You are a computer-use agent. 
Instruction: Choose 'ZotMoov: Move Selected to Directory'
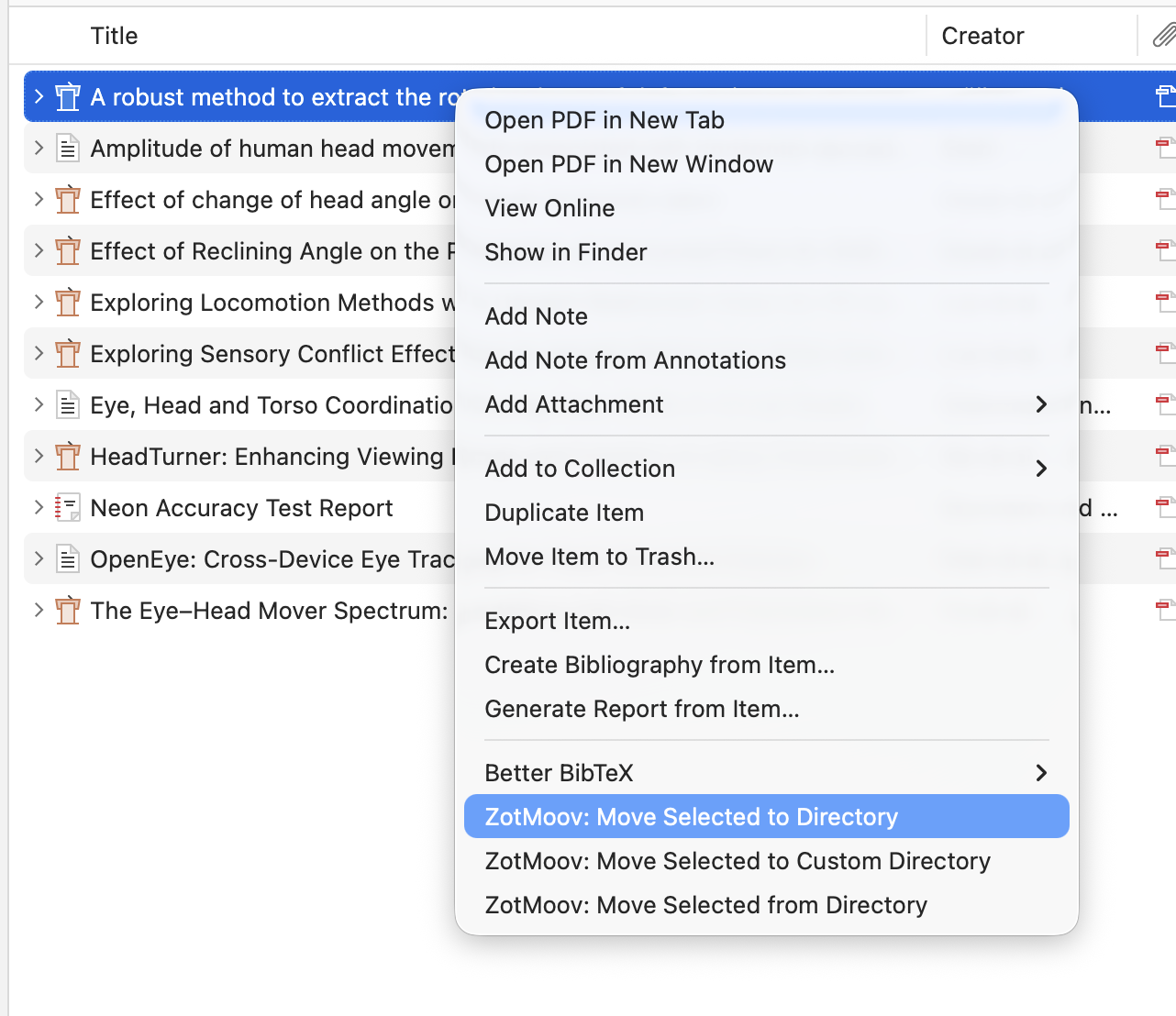767,816
